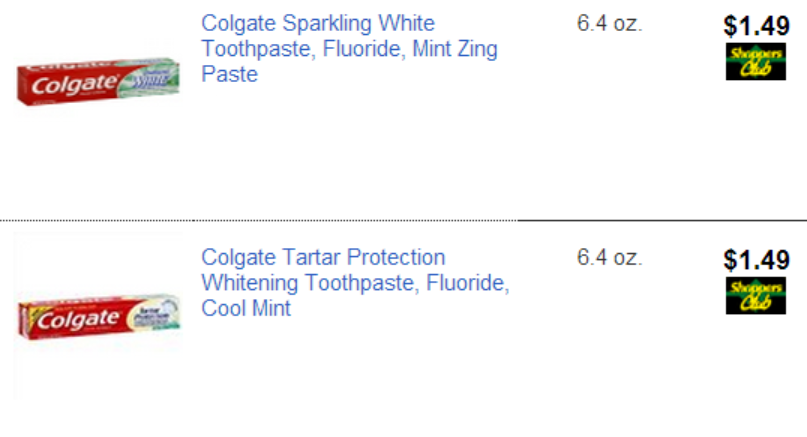Click "Whitening Toothpaste, Fluoride," link line
The width and height of the screenshot is (807, 437).
point(355,283)
